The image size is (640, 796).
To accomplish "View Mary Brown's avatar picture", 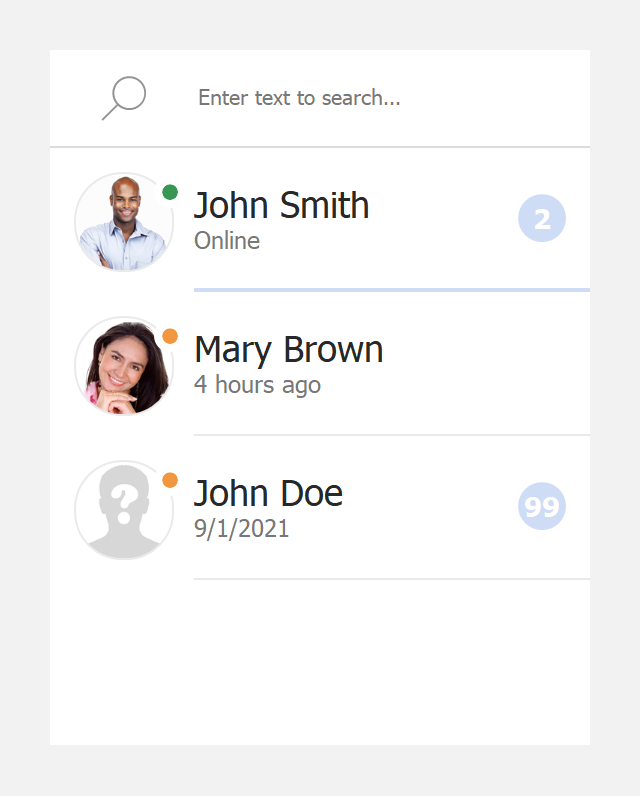I will tap(124, 366).
